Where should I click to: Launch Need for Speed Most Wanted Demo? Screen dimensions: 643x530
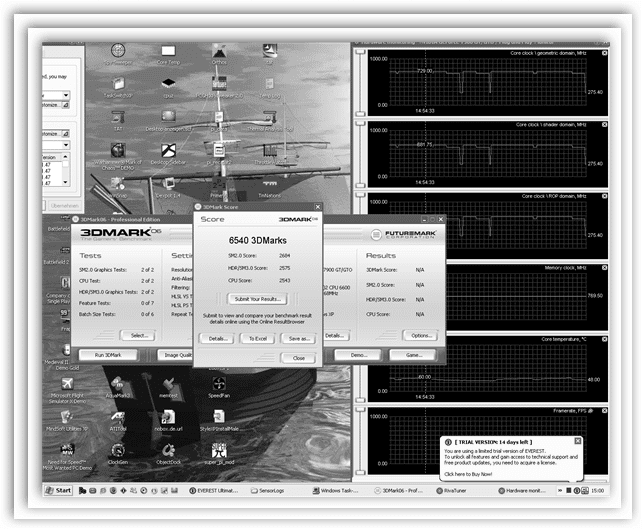tap(67, 457)
